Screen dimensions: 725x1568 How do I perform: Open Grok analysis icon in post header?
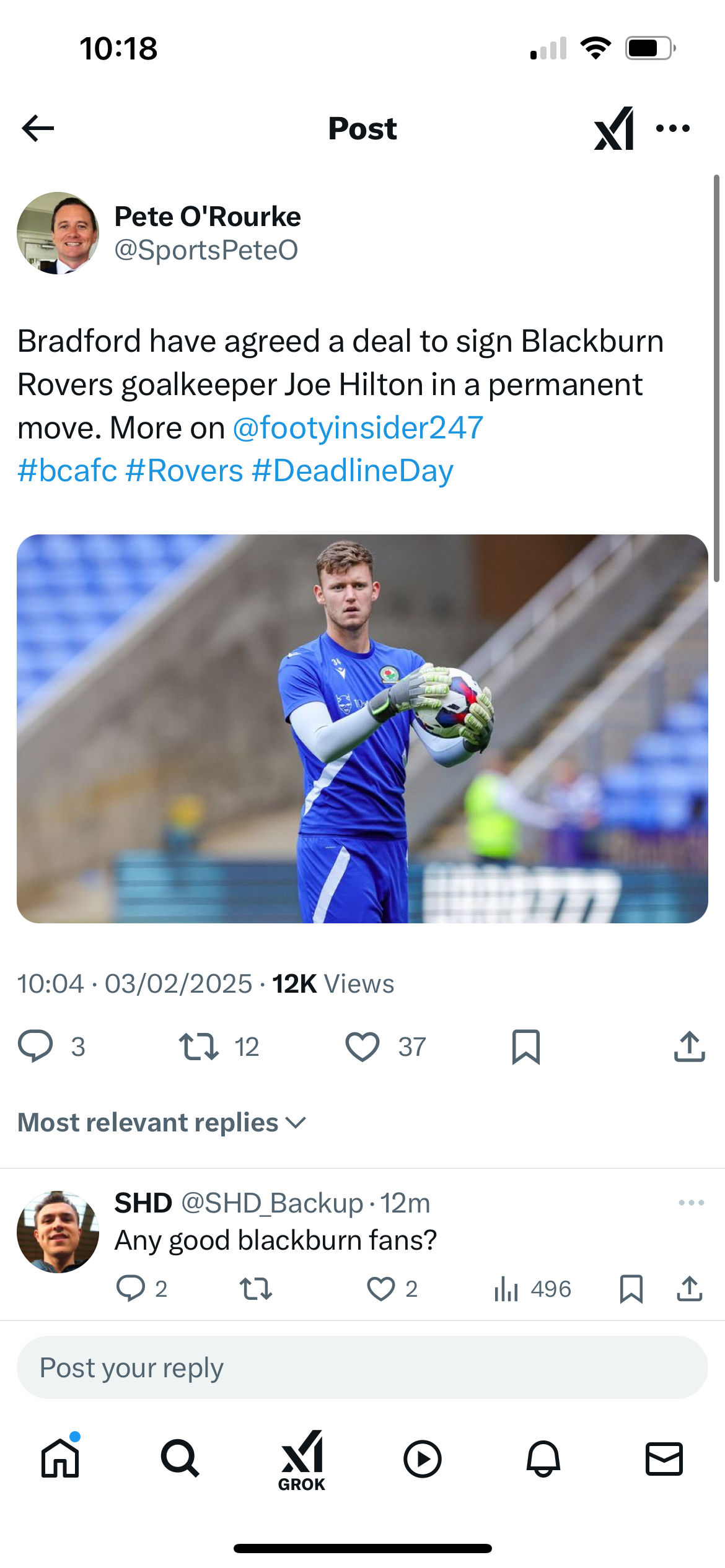(x=614, y=129)
